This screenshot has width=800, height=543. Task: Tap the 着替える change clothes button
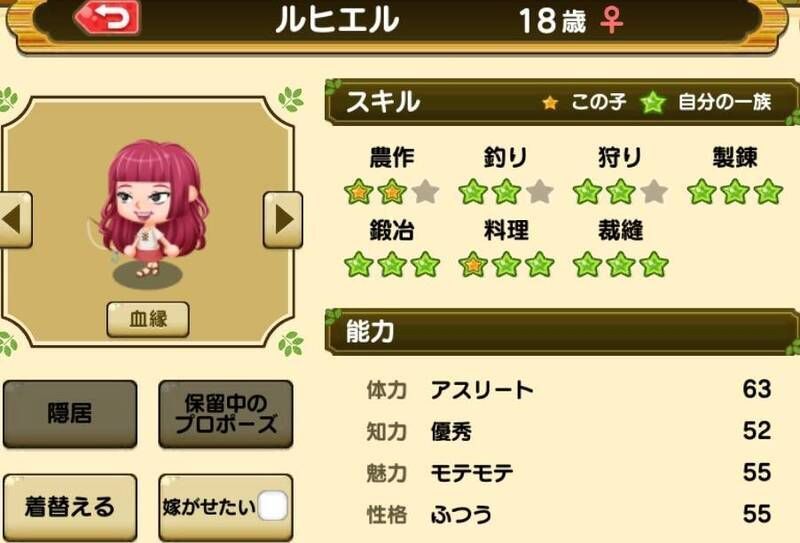(70, 507)
